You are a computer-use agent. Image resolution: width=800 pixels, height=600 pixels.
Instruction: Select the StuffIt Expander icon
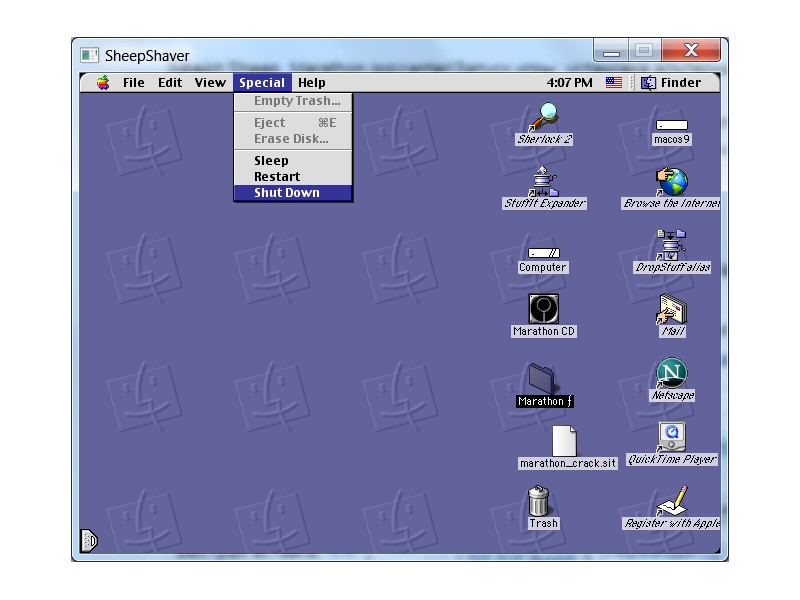pyautogui.click(x=544, y=181)
